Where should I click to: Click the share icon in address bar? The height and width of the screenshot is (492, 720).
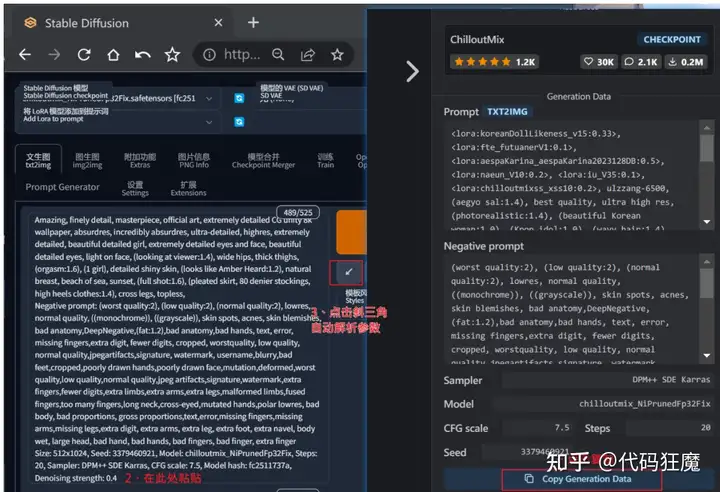coord(308,55)
